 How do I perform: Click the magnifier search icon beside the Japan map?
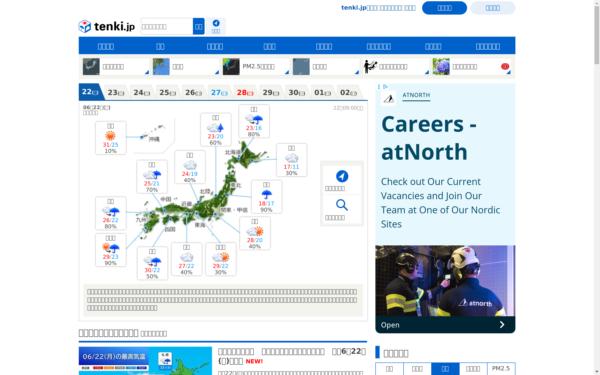click(342, 205)
